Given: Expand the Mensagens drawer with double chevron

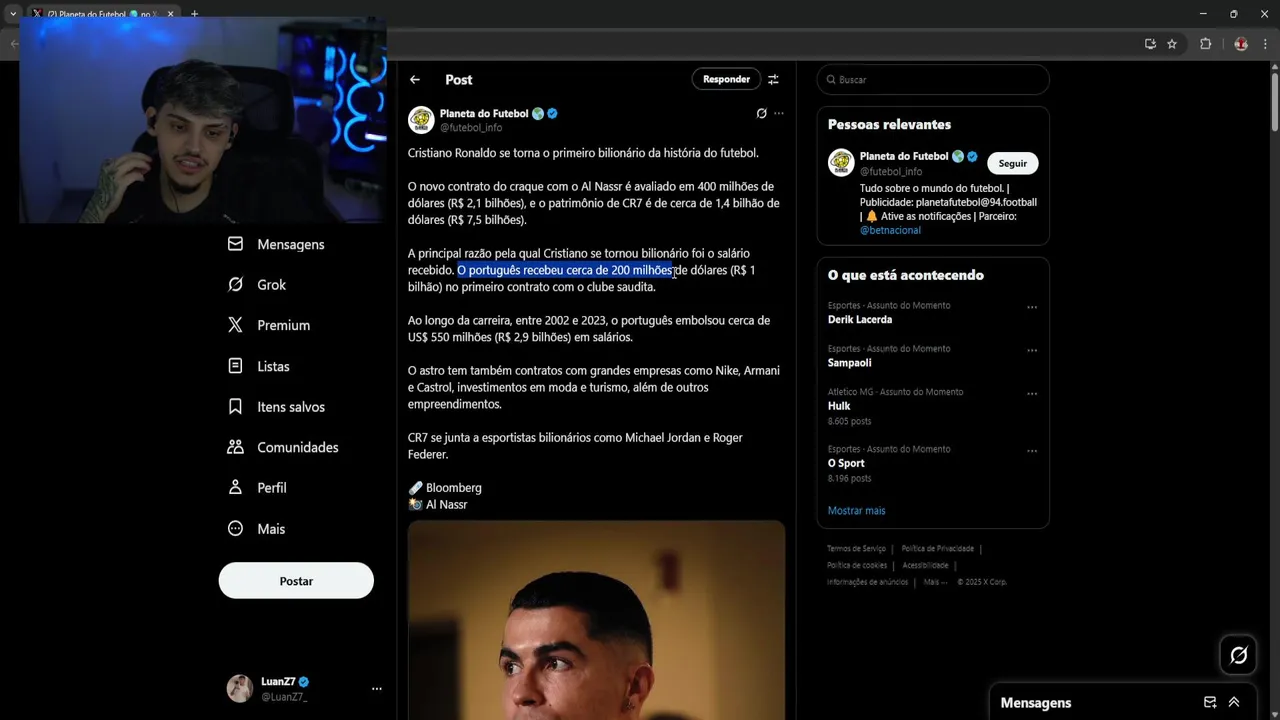Looking at the screenshot, I should point(1234,702).
